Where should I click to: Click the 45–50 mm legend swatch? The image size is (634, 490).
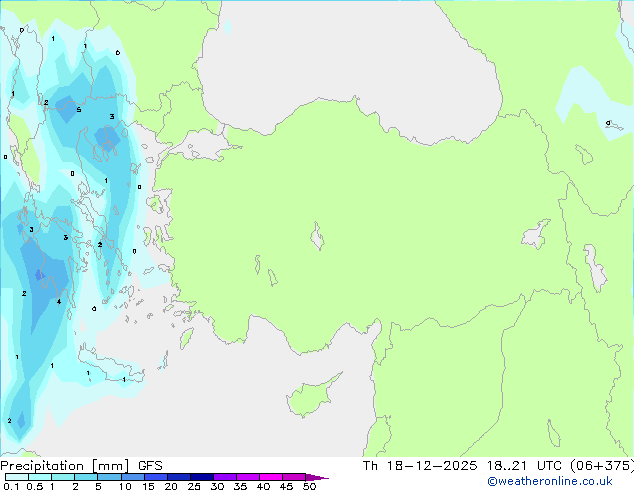(x=294, y=477)
